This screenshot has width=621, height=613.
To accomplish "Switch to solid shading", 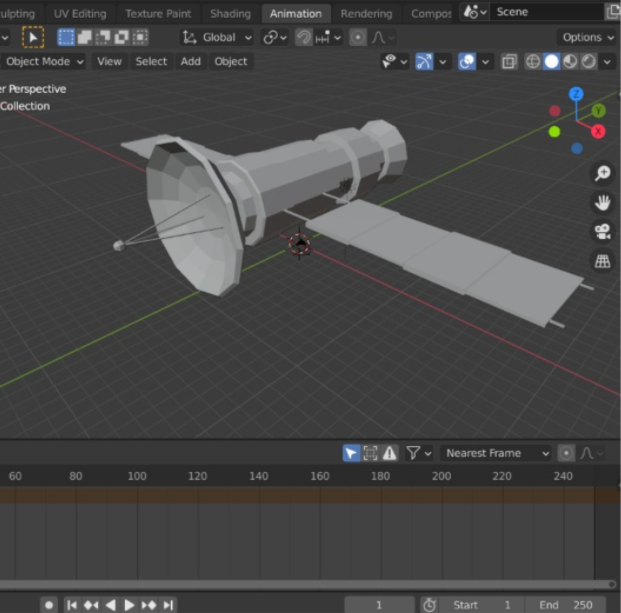I will [x=552, y=62].
